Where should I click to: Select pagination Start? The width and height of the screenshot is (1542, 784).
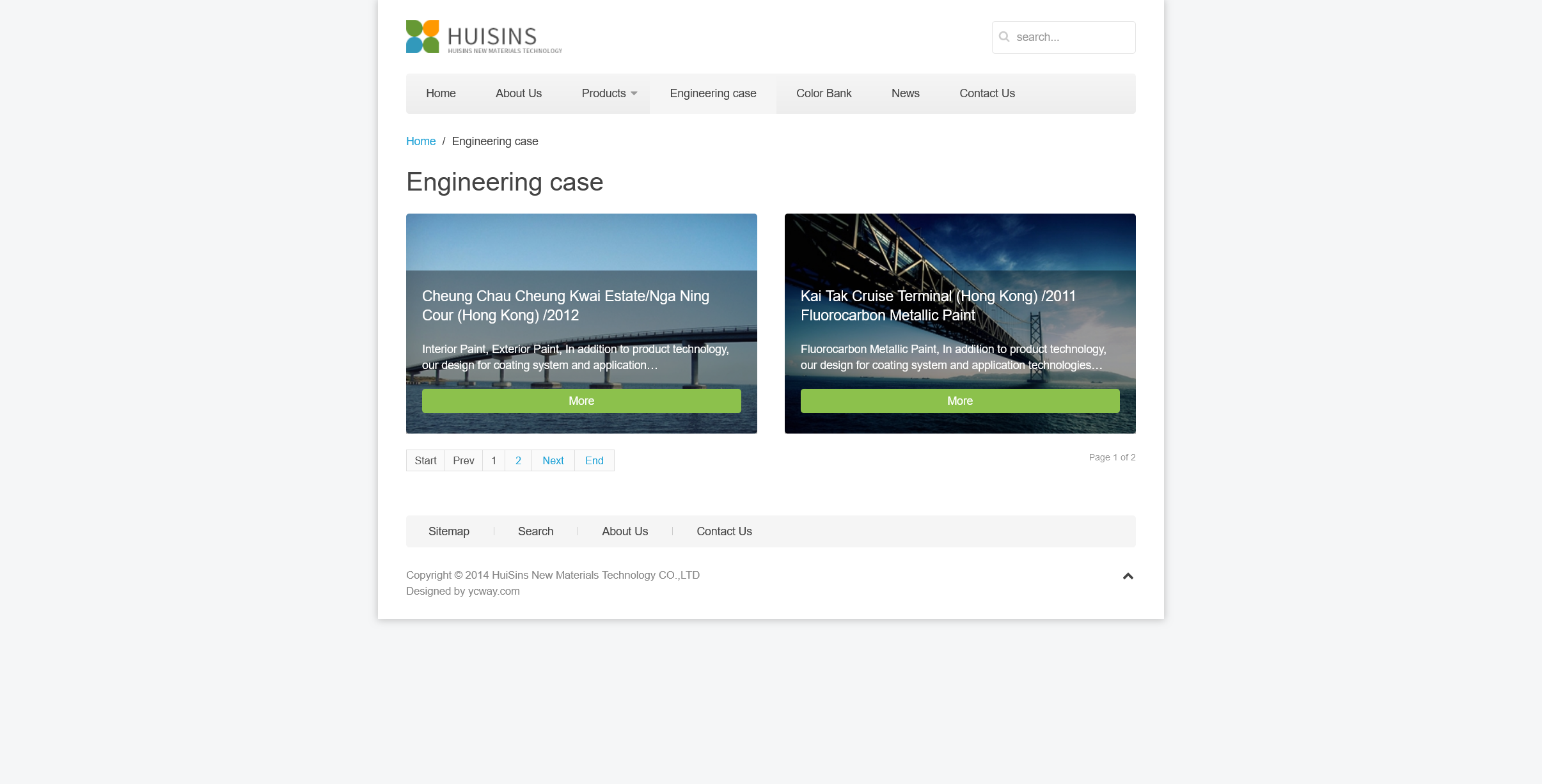425,460
